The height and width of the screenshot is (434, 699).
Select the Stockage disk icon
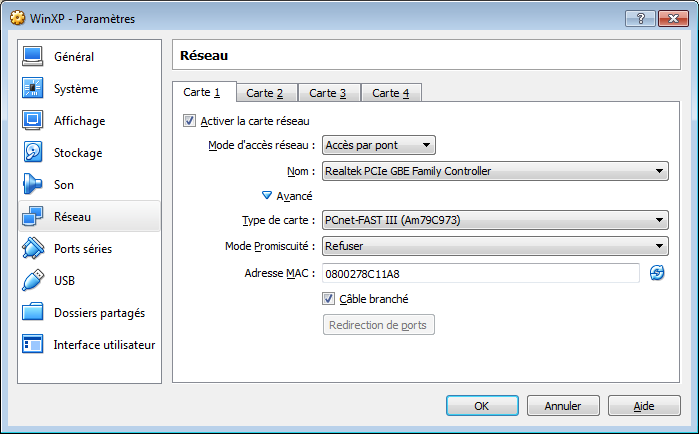coord(33,152)
